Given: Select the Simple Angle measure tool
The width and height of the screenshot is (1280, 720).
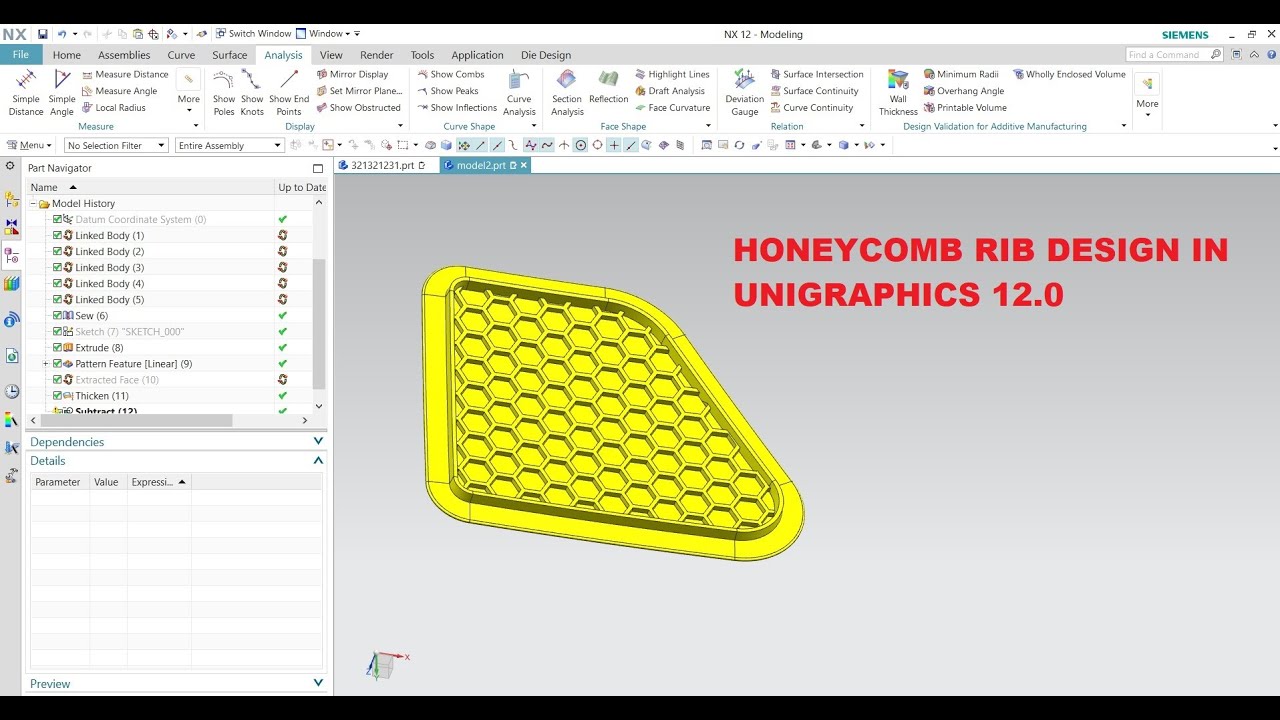Looking at the screenshot, I should click(62, 92).
